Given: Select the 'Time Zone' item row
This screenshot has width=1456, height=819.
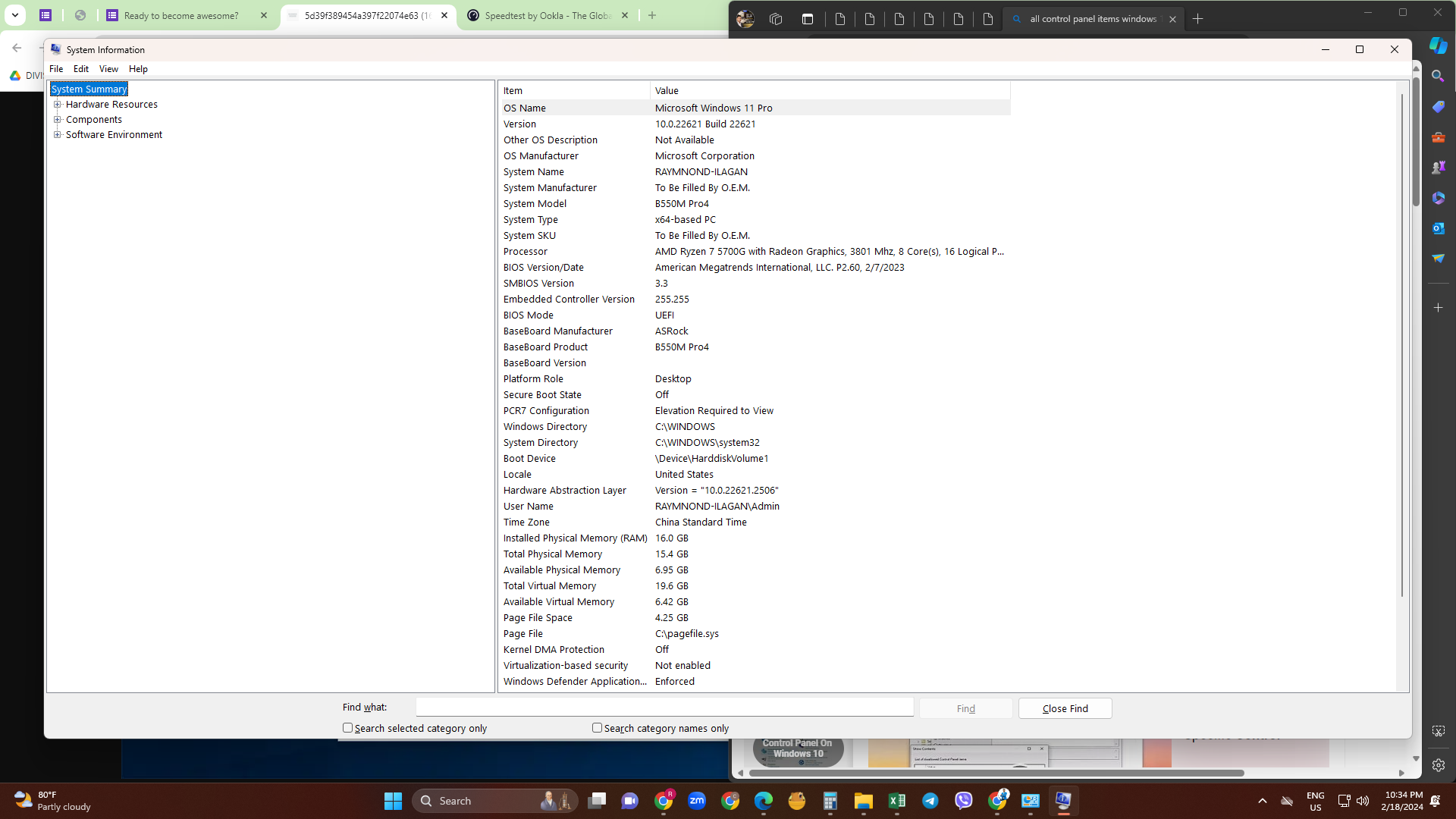Looking at the screenshot, I should (755, 522).
